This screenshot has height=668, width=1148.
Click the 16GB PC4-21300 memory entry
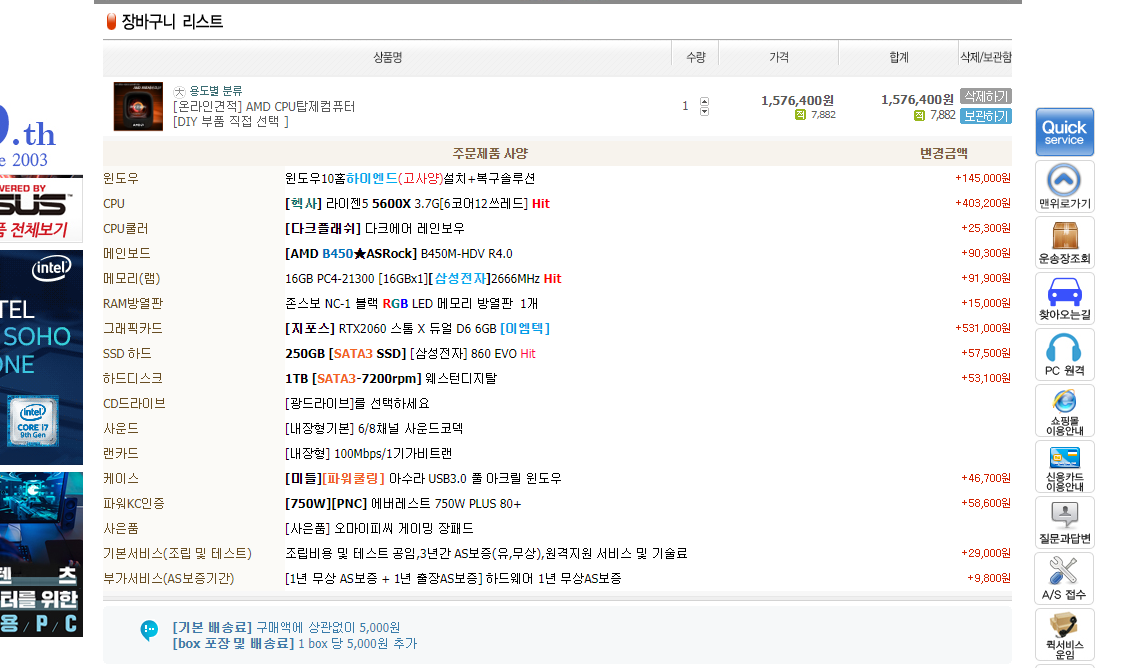pos(423,278)
